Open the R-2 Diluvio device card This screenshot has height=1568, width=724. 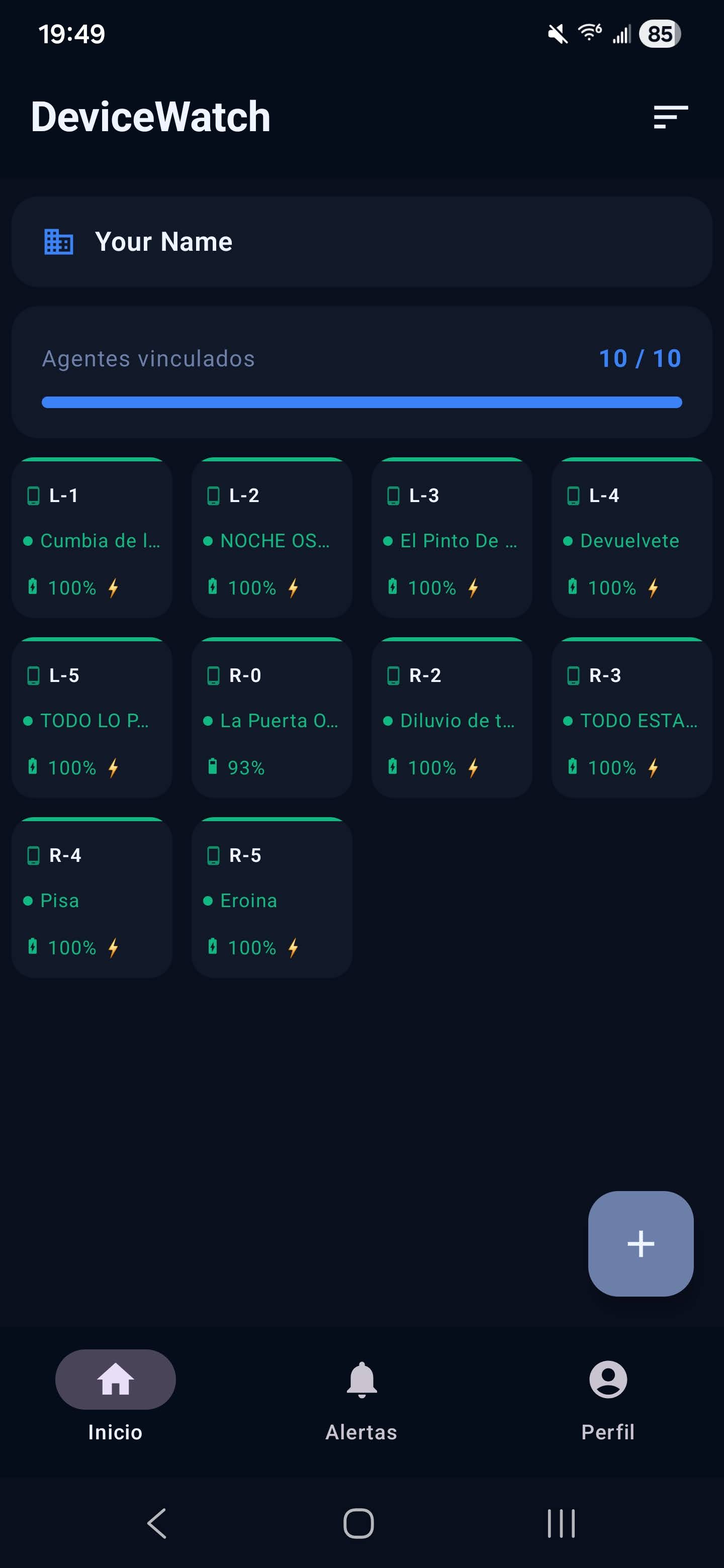click(x=452, y=718)
